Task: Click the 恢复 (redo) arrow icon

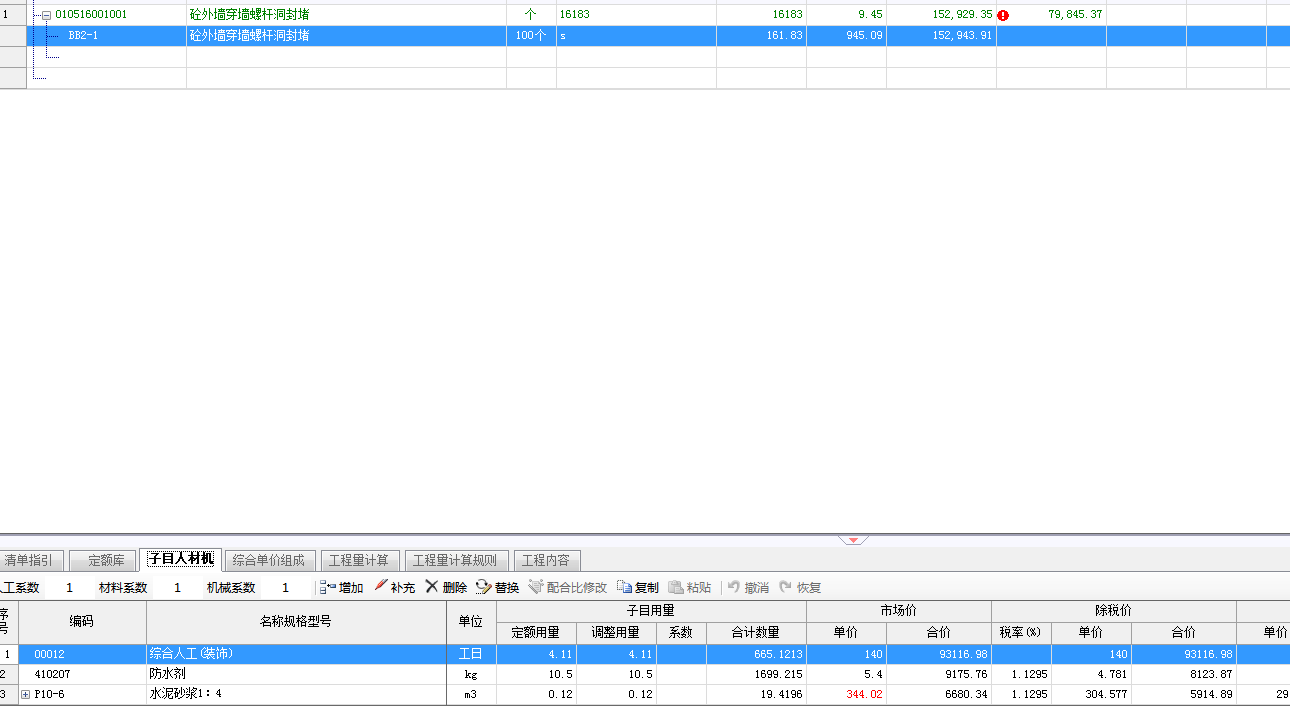Action: tap(786, 587)
